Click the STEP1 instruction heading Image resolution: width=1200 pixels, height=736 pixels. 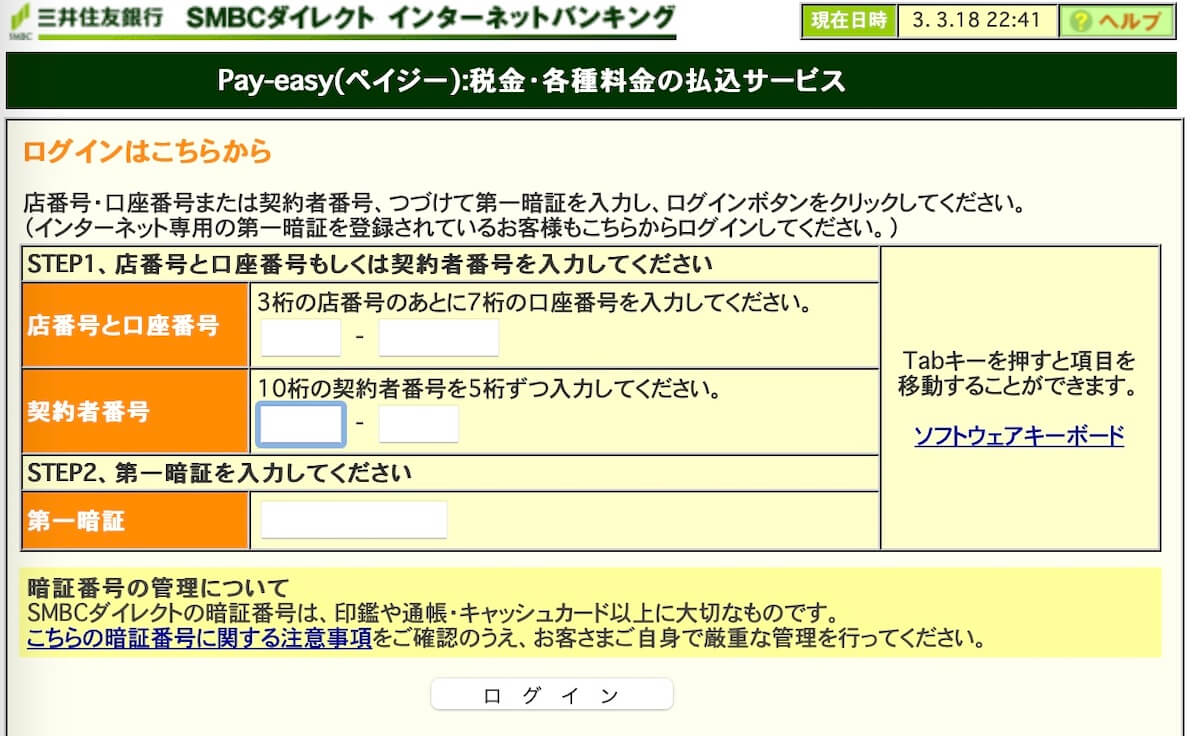point(370,265)
